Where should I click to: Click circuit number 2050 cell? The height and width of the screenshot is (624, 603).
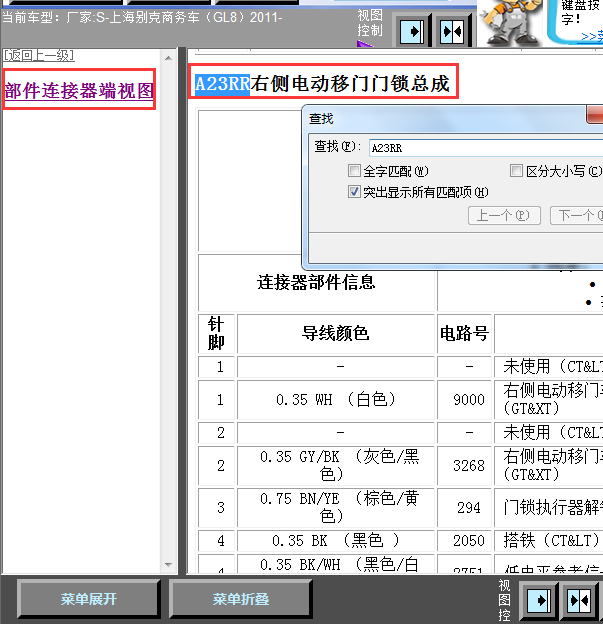(464, 540)
